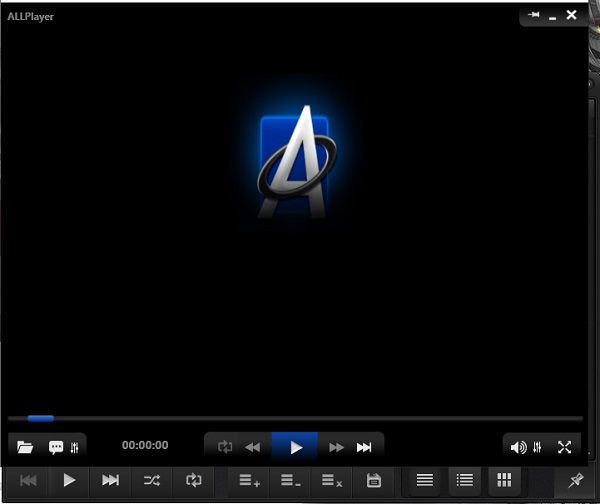The height and width of the screenshot is (504, 600).
Task: Click the 00:00:00 time display
Action: (x=145, y=445)
